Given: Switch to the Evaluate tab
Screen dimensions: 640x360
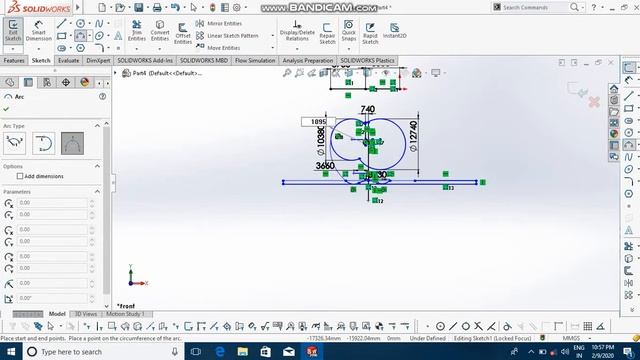Looking at the screenshot, I should click(x=68, y=60).
